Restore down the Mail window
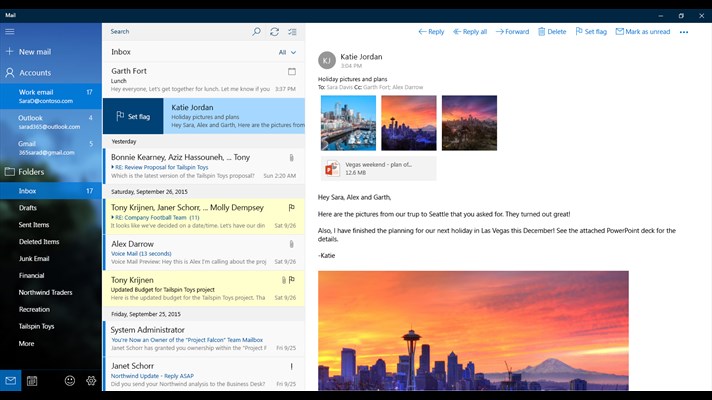 [x=681, y=15]
